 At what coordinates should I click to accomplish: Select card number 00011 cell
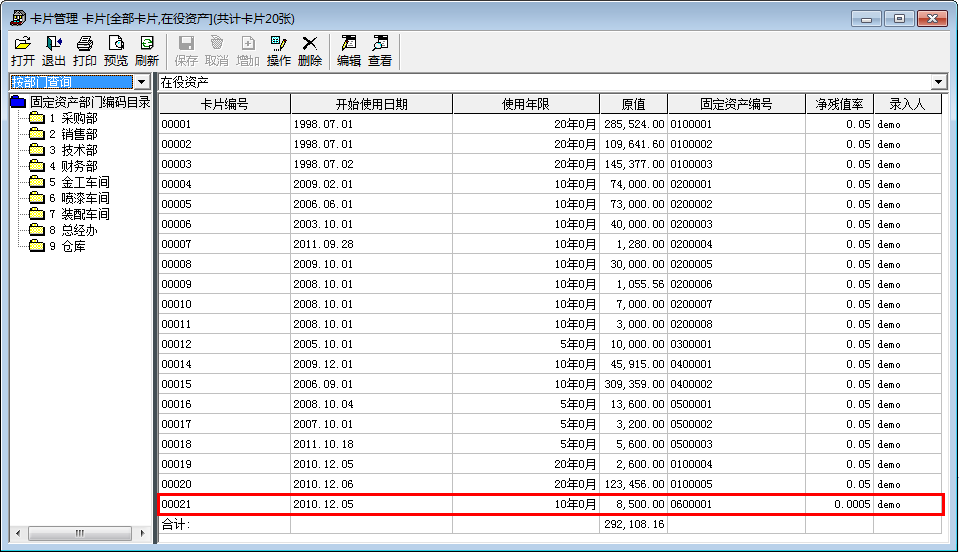[x=224, y=324]
